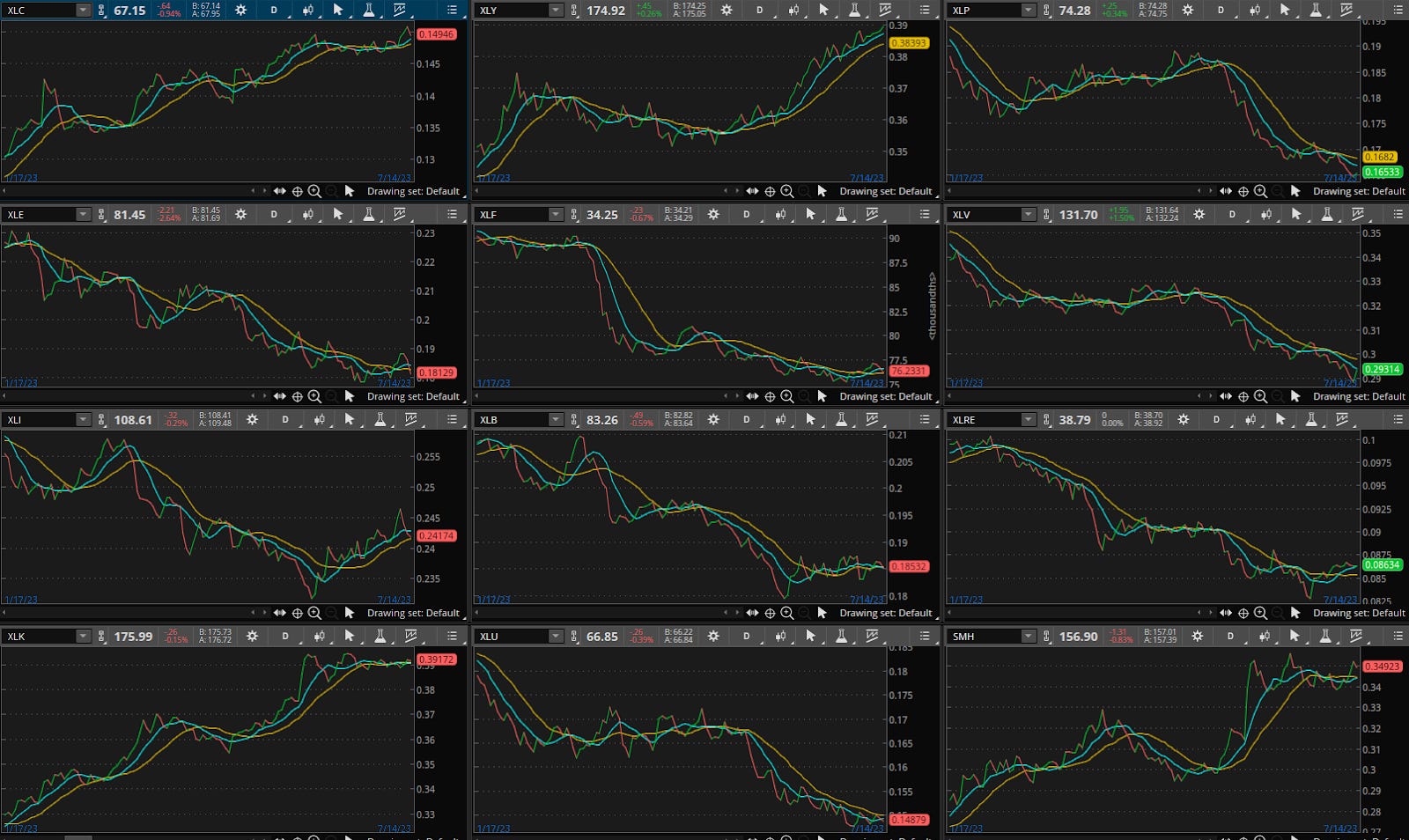Click horizontal expand arrows below XLC chart
The image size is (1409, 840).
(x=279, y=191)
